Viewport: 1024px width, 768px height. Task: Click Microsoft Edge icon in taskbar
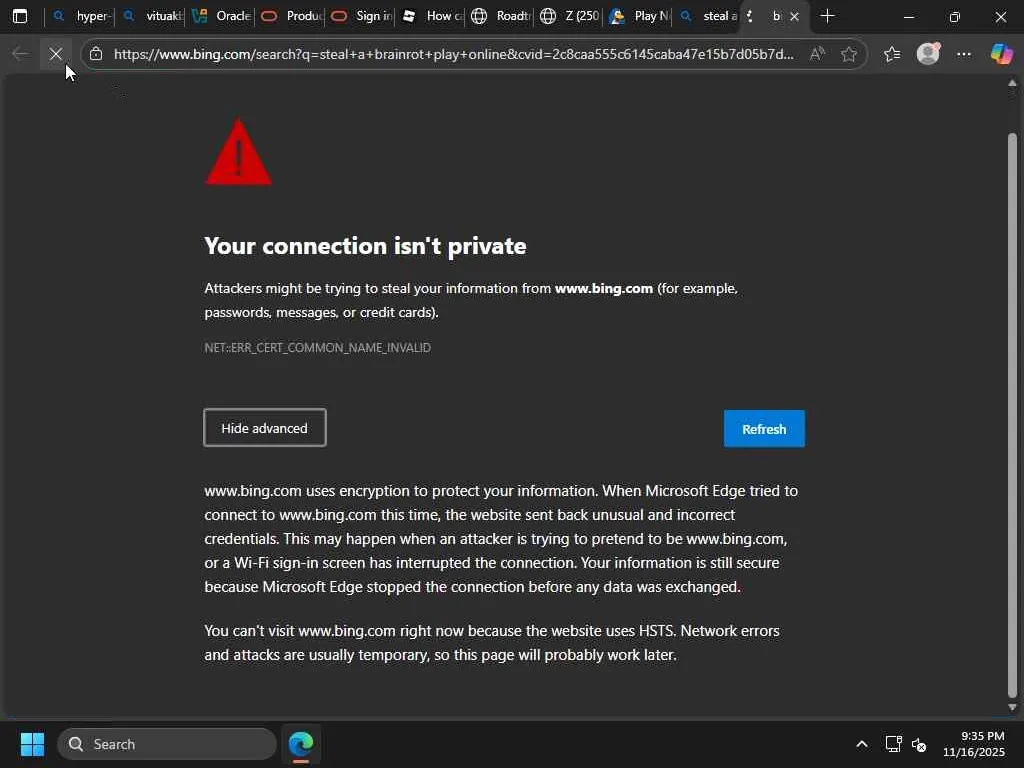301,744
